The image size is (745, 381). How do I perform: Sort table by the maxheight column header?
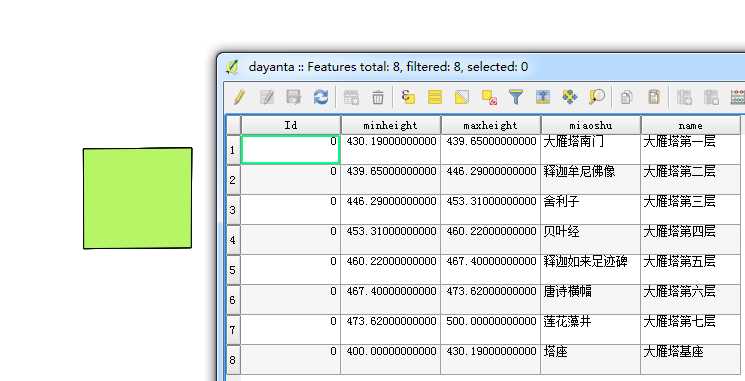point(491,125)
